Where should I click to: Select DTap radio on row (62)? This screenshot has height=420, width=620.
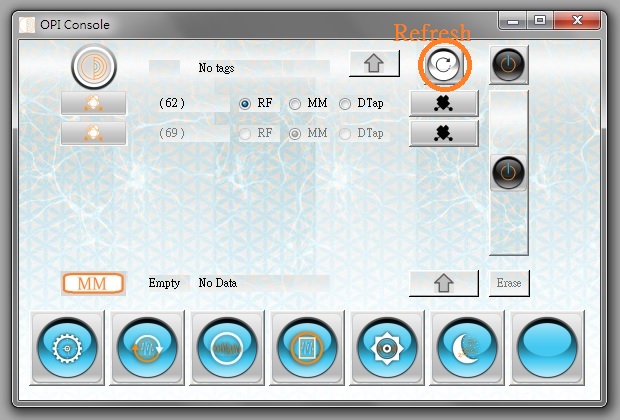[x=345, y=104]
